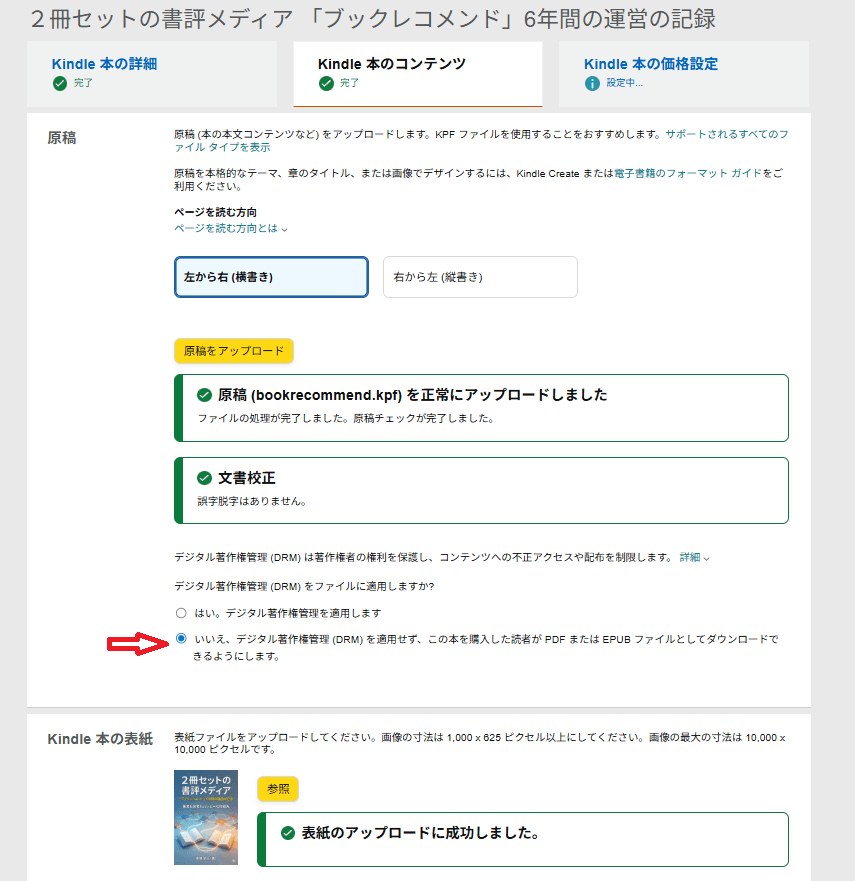This screenshot has height=881, width=855.
Task: Click the blue info icon under Kindle 本の価格設定
Action: 592,84
